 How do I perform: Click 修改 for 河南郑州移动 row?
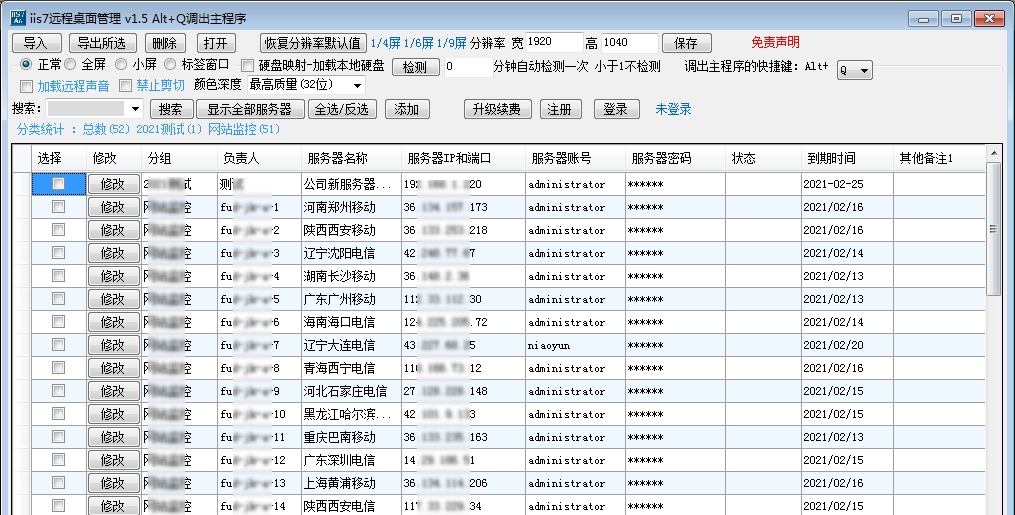[112, 207]
